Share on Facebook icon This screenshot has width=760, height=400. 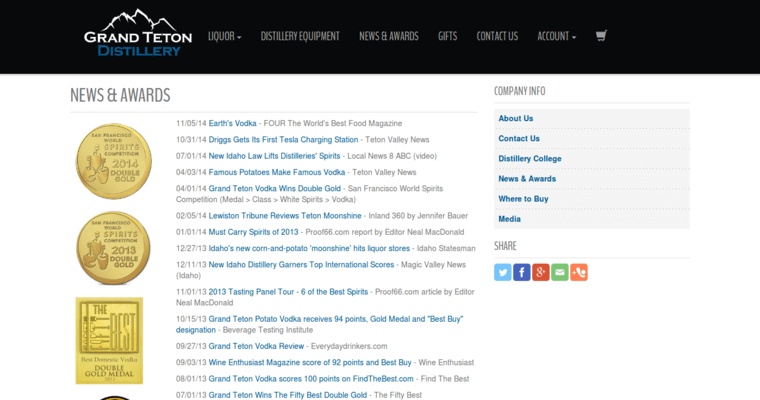point(522,272)
